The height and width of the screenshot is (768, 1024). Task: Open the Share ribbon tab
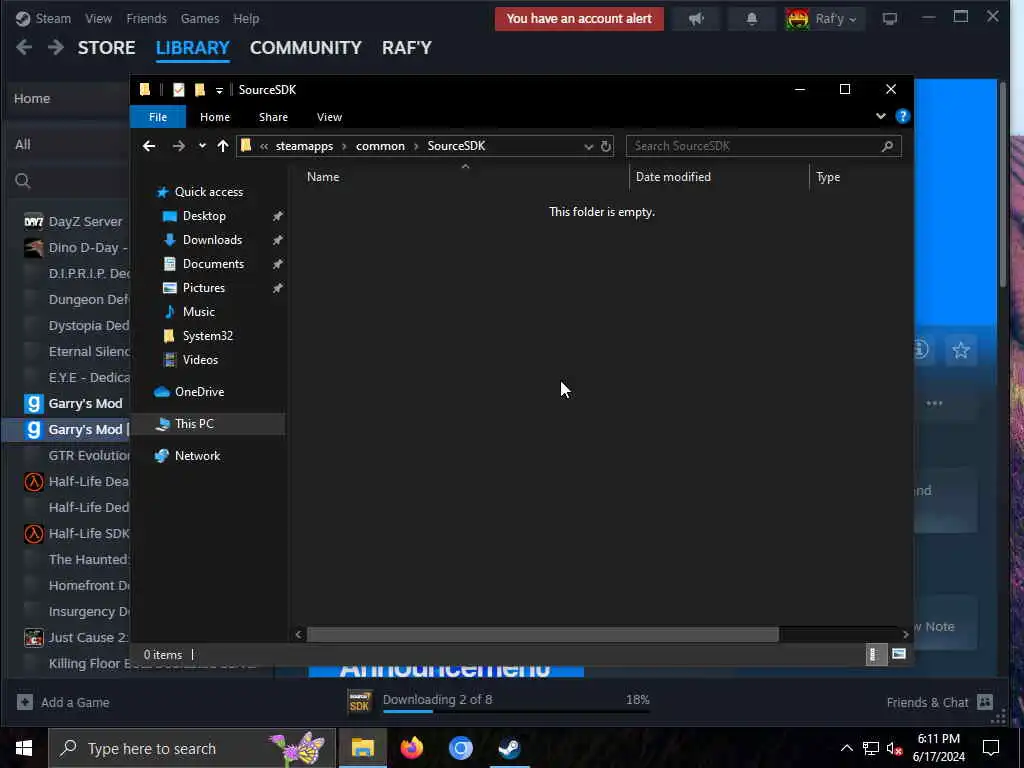[x=273, y=117]
